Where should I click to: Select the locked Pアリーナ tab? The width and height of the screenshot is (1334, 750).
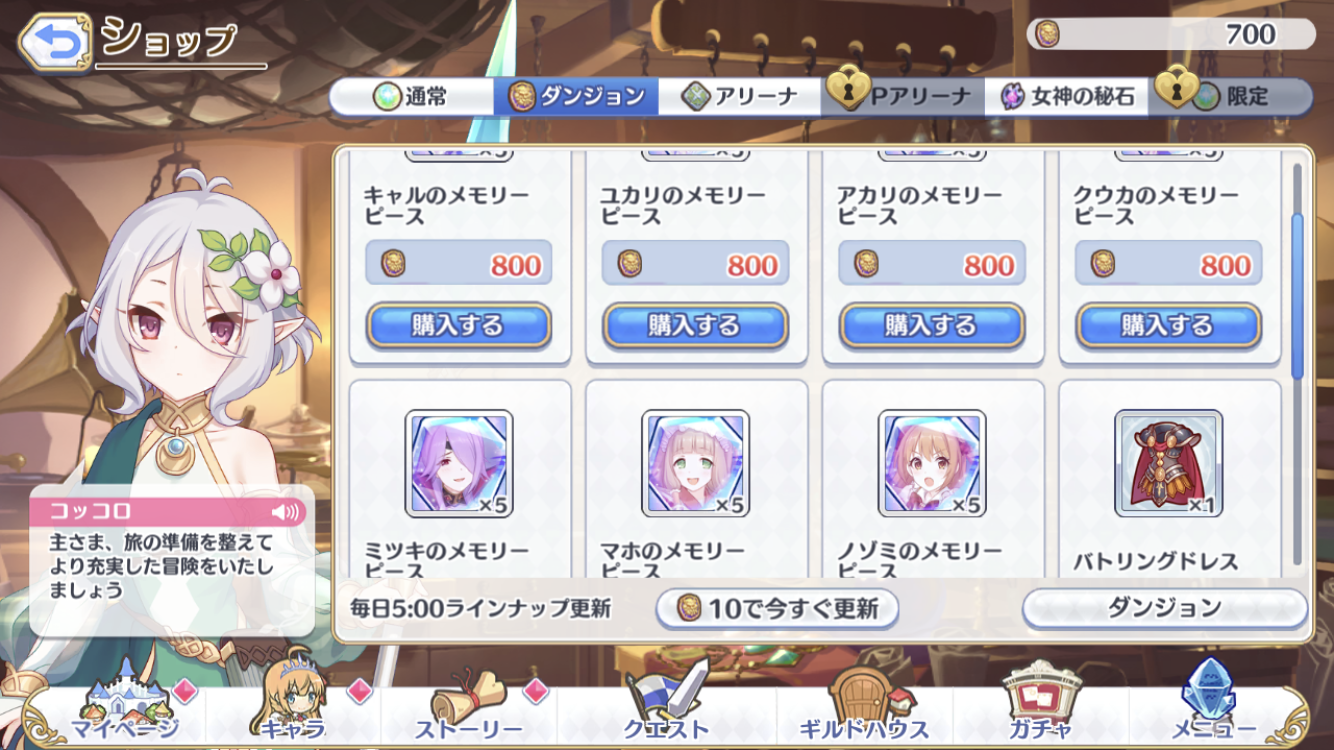point(904,97)
